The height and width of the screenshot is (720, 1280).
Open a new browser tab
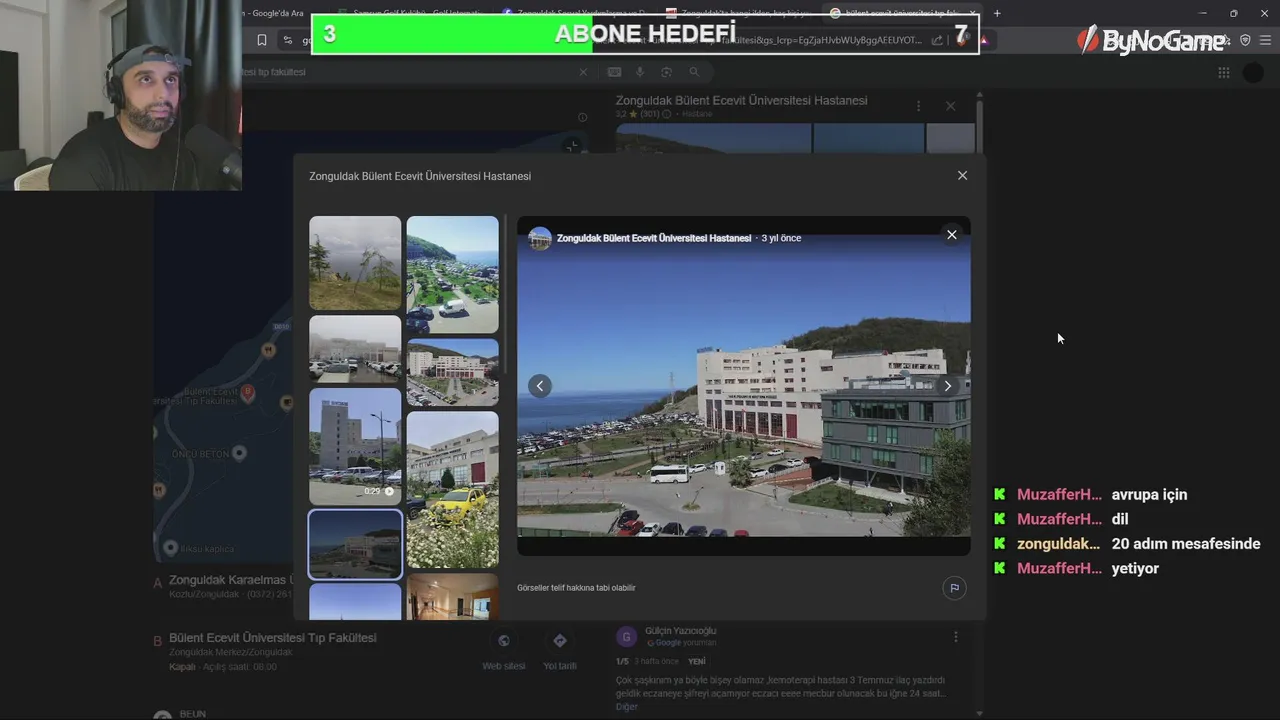pos(997,13)
